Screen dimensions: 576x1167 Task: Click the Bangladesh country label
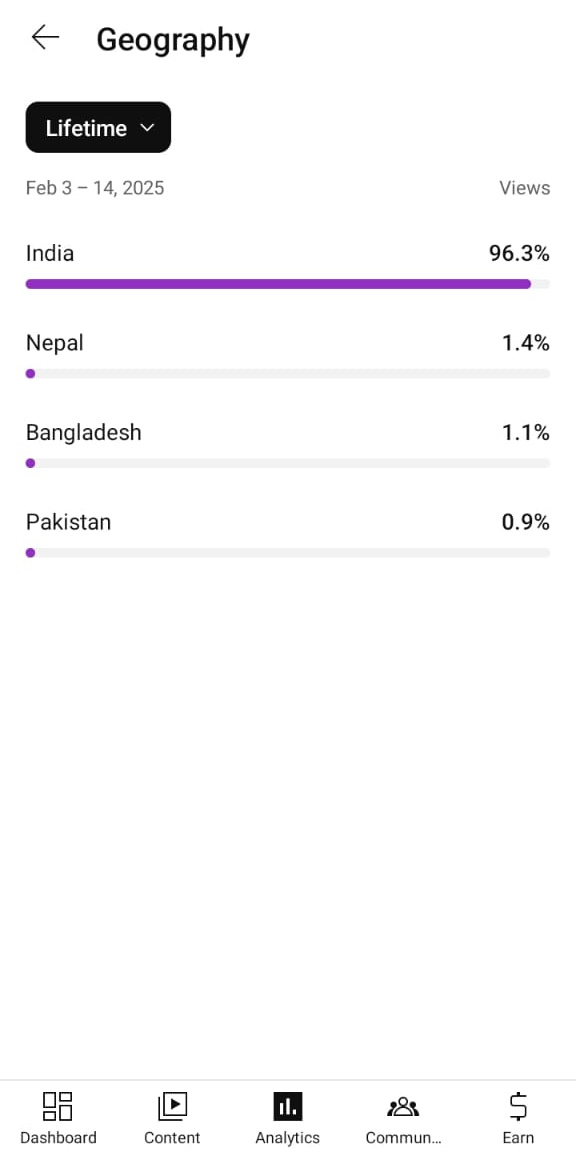pos(83,432)
